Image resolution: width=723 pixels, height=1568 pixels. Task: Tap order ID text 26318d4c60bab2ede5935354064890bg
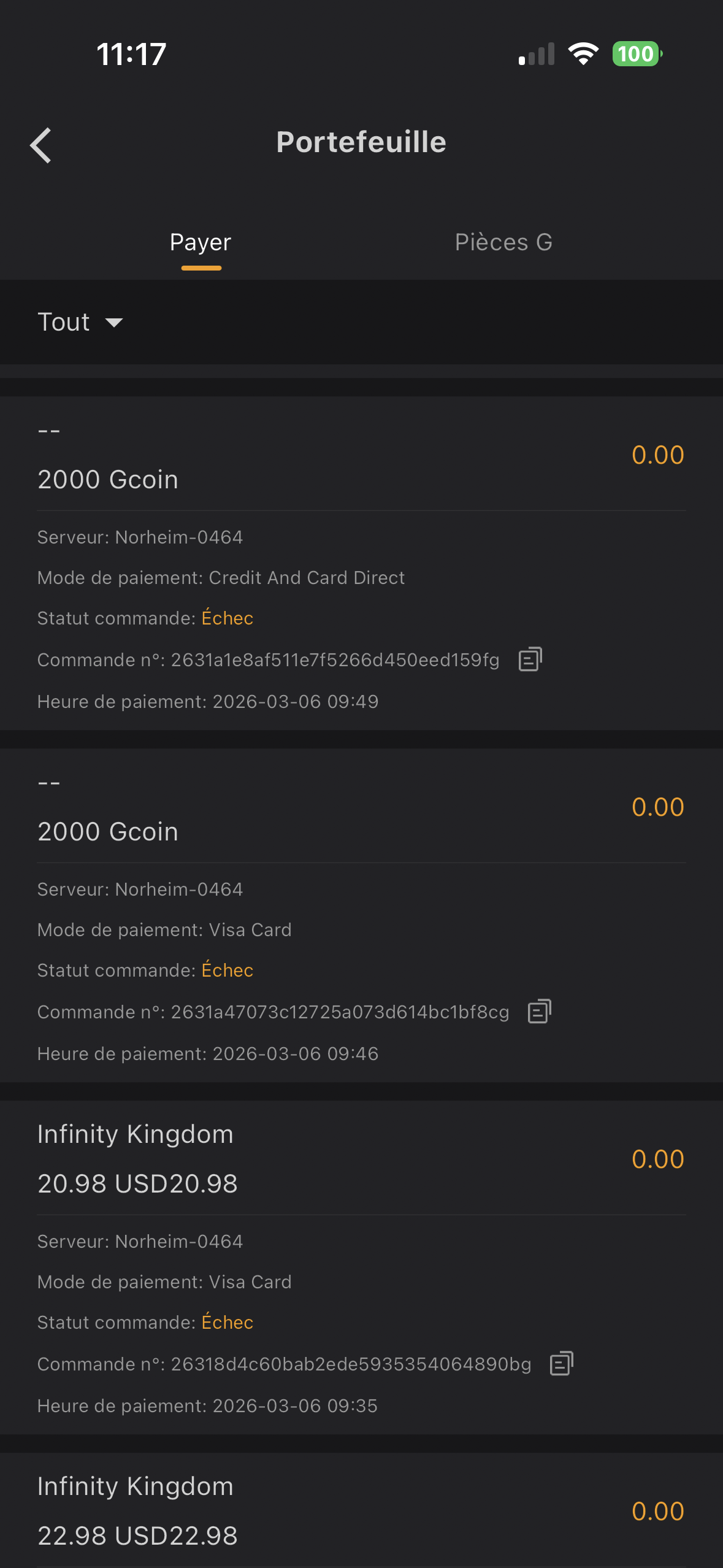coord(351,1364)
